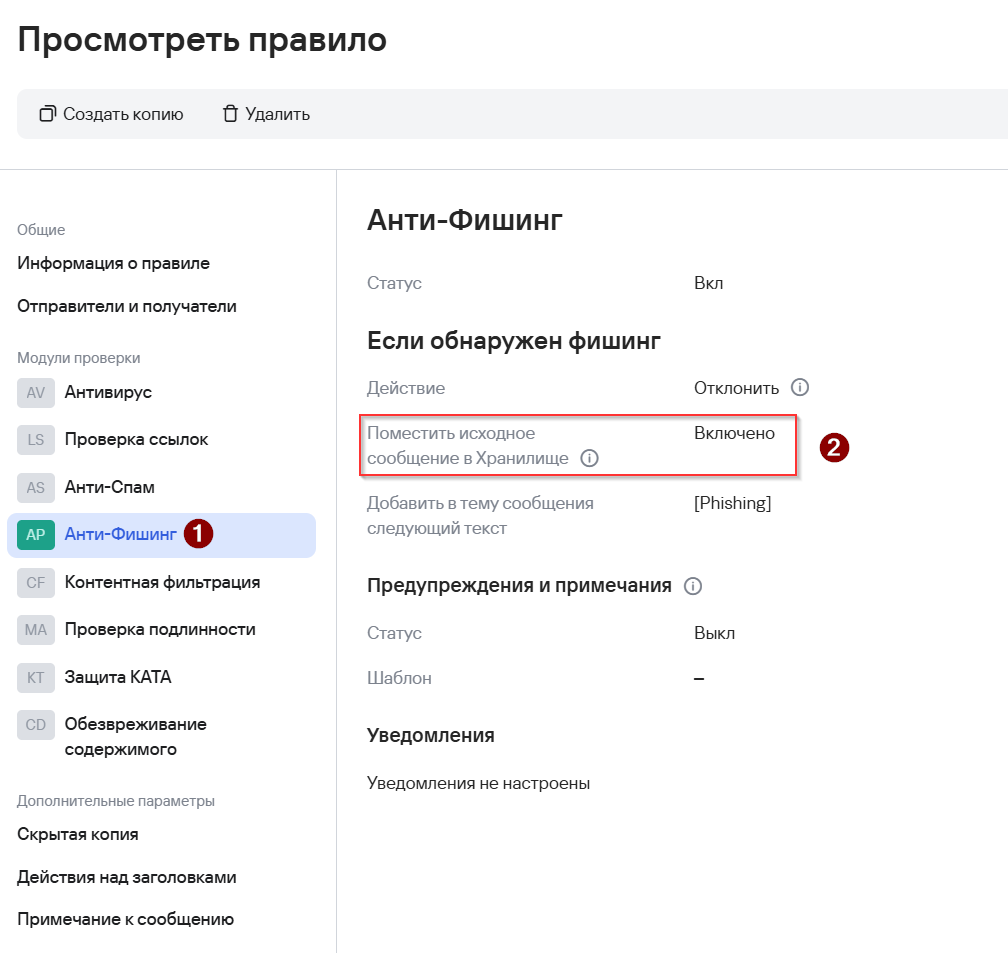Click the Действие field label

pos(406,388)
